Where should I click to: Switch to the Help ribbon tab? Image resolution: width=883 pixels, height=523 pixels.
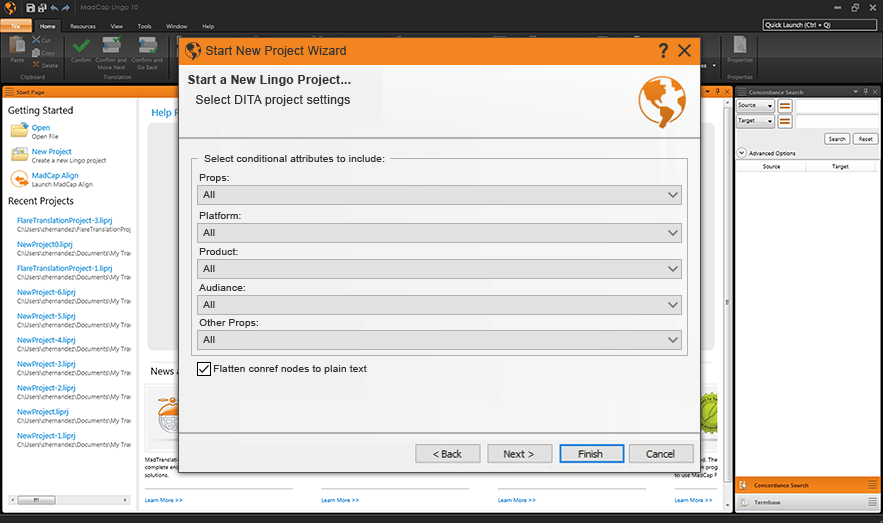click(x=208, y=26)
